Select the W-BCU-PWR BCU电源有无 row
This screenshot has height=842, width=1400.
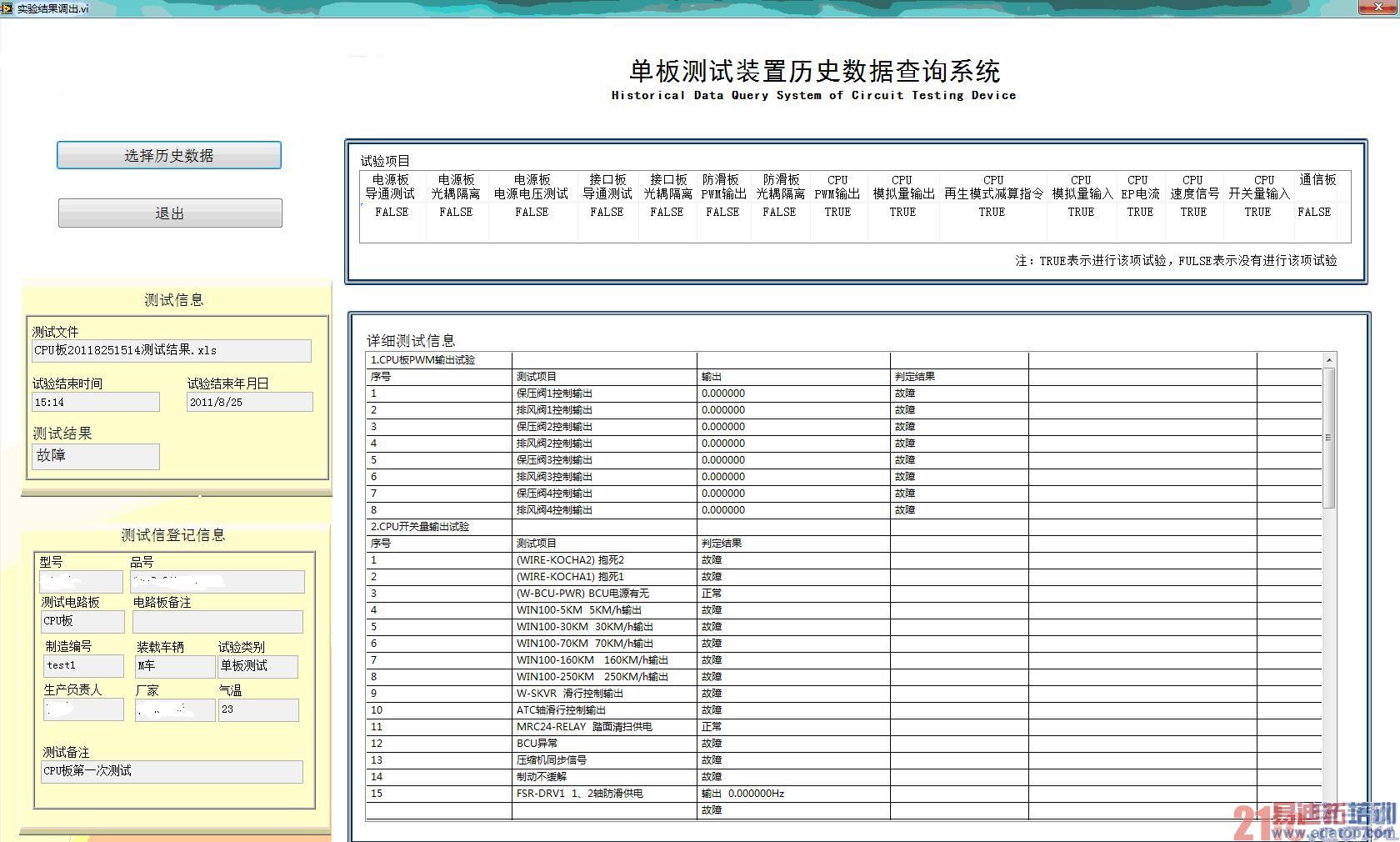click(583, 593)
